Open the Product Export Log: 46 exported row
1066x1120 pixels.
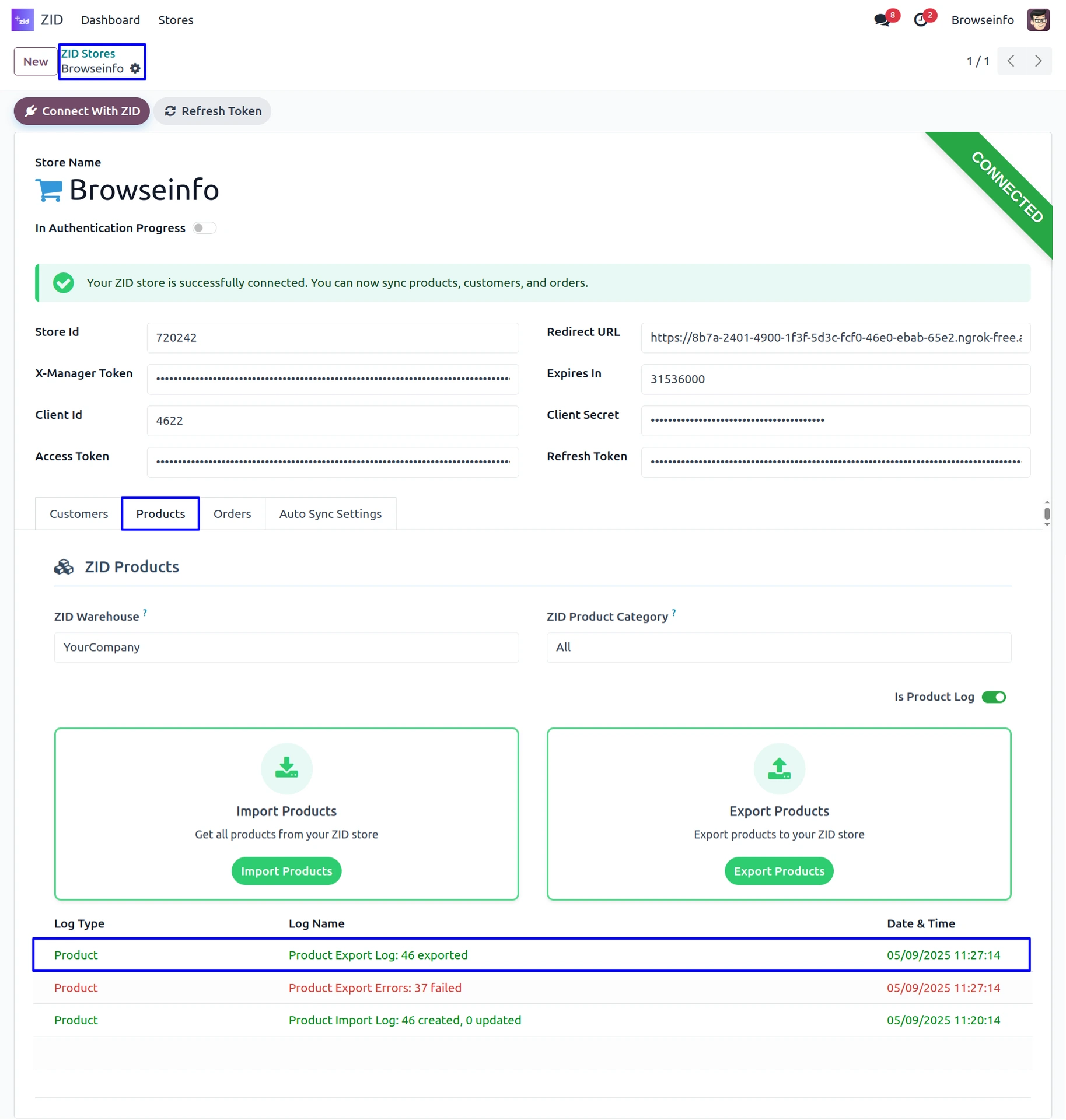click(532, 955)
